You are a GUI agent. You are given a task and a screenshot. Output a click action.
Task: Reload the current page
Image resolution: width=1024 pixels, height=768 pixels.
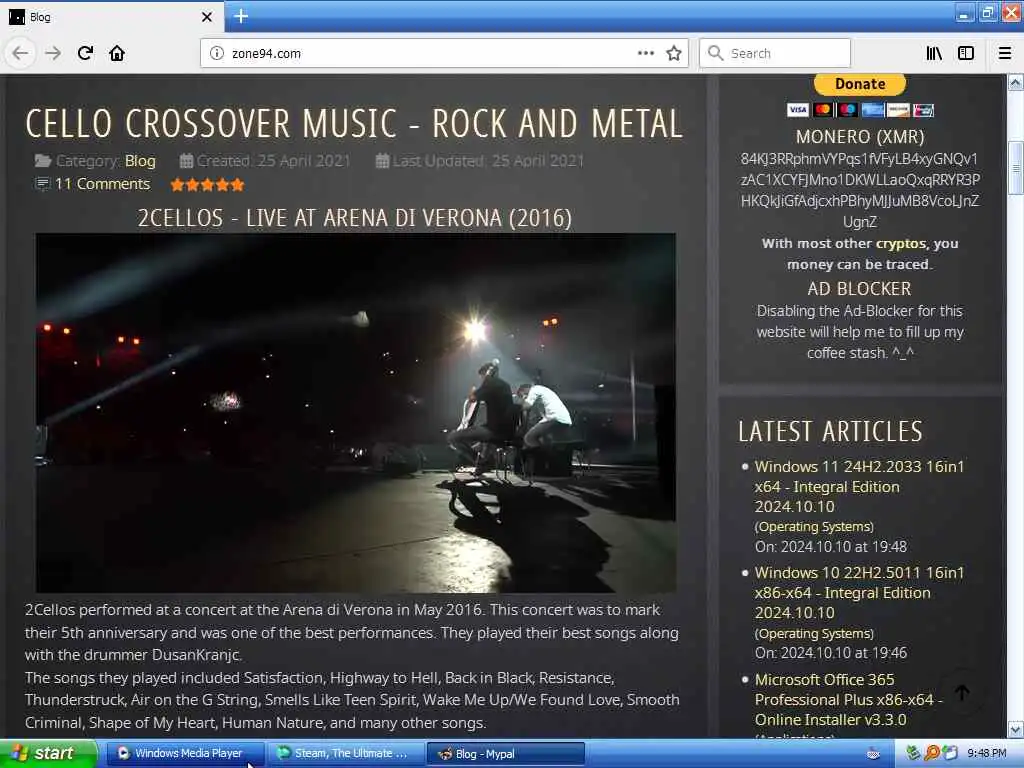(85, 53)
